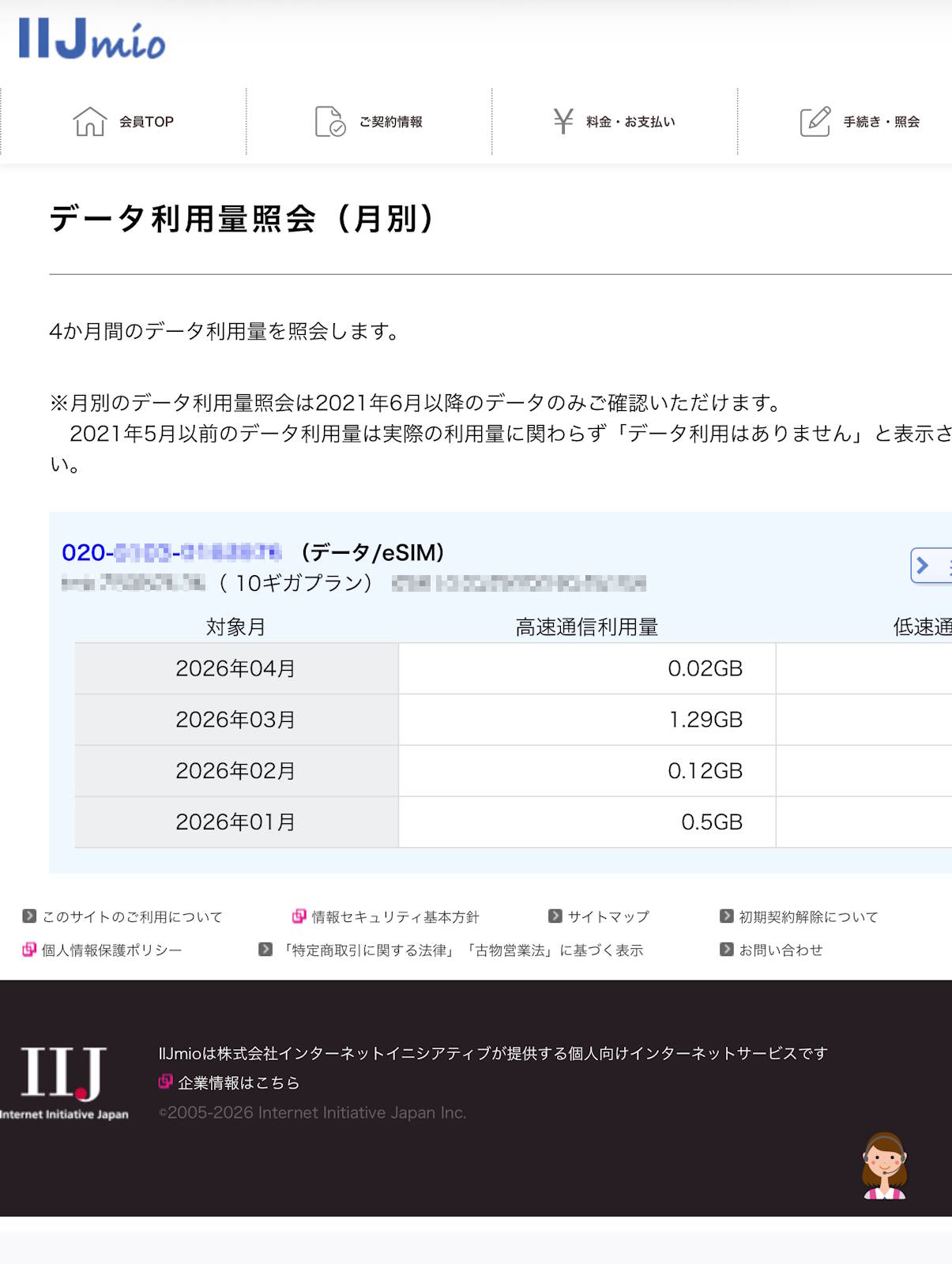Click the pink icon beside 企業情報はこちら

tap(164, 1082)
